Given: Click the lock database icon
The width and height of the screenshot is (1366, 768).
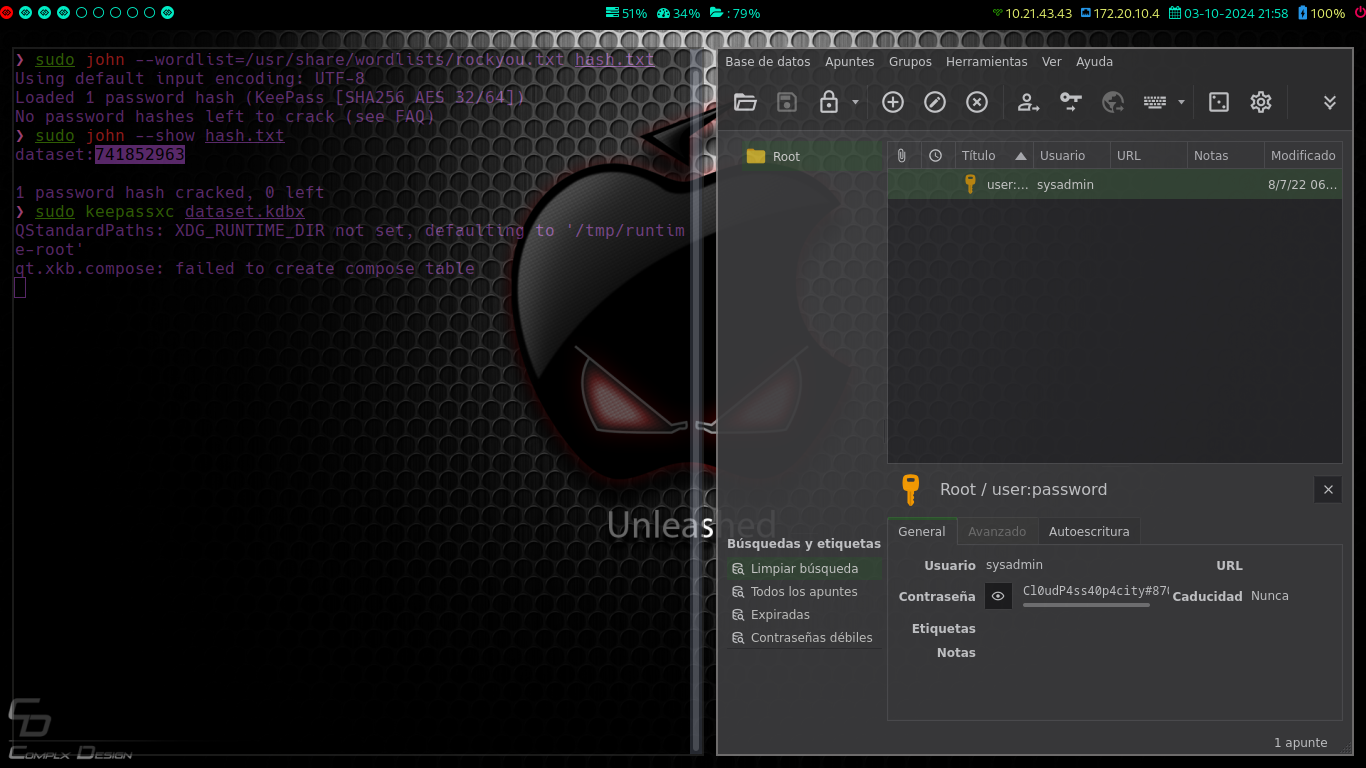Looking at the screenshot, I should click(x=828, y=102).
